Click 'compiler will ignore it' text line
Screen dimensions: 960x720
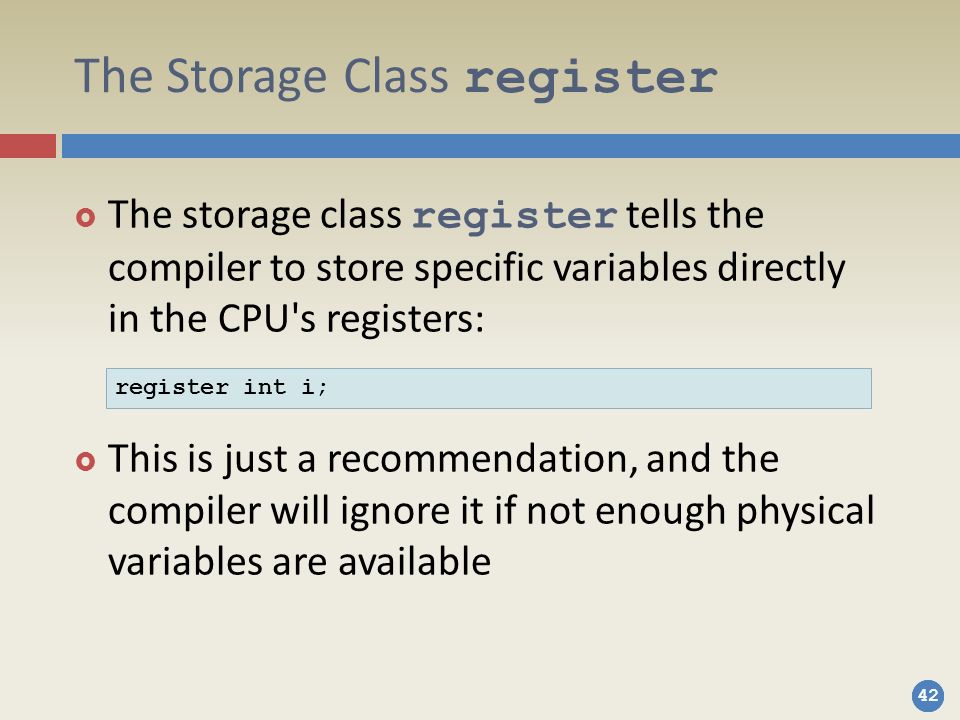coord(296,510)
